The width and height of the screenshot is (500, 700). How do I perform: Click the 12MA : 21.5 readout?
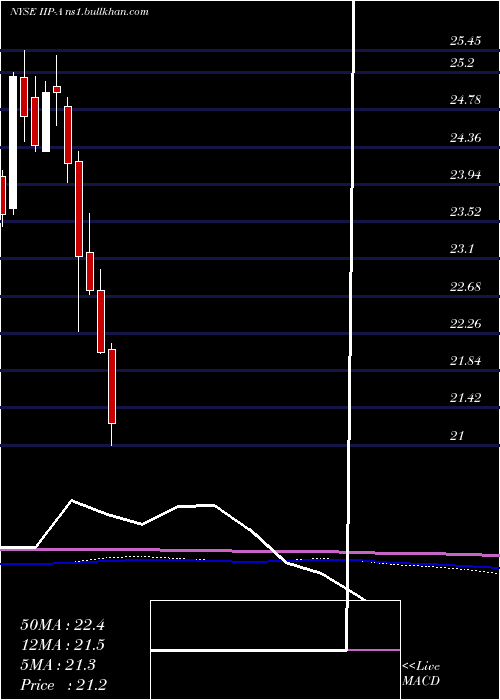click(62, 645)
